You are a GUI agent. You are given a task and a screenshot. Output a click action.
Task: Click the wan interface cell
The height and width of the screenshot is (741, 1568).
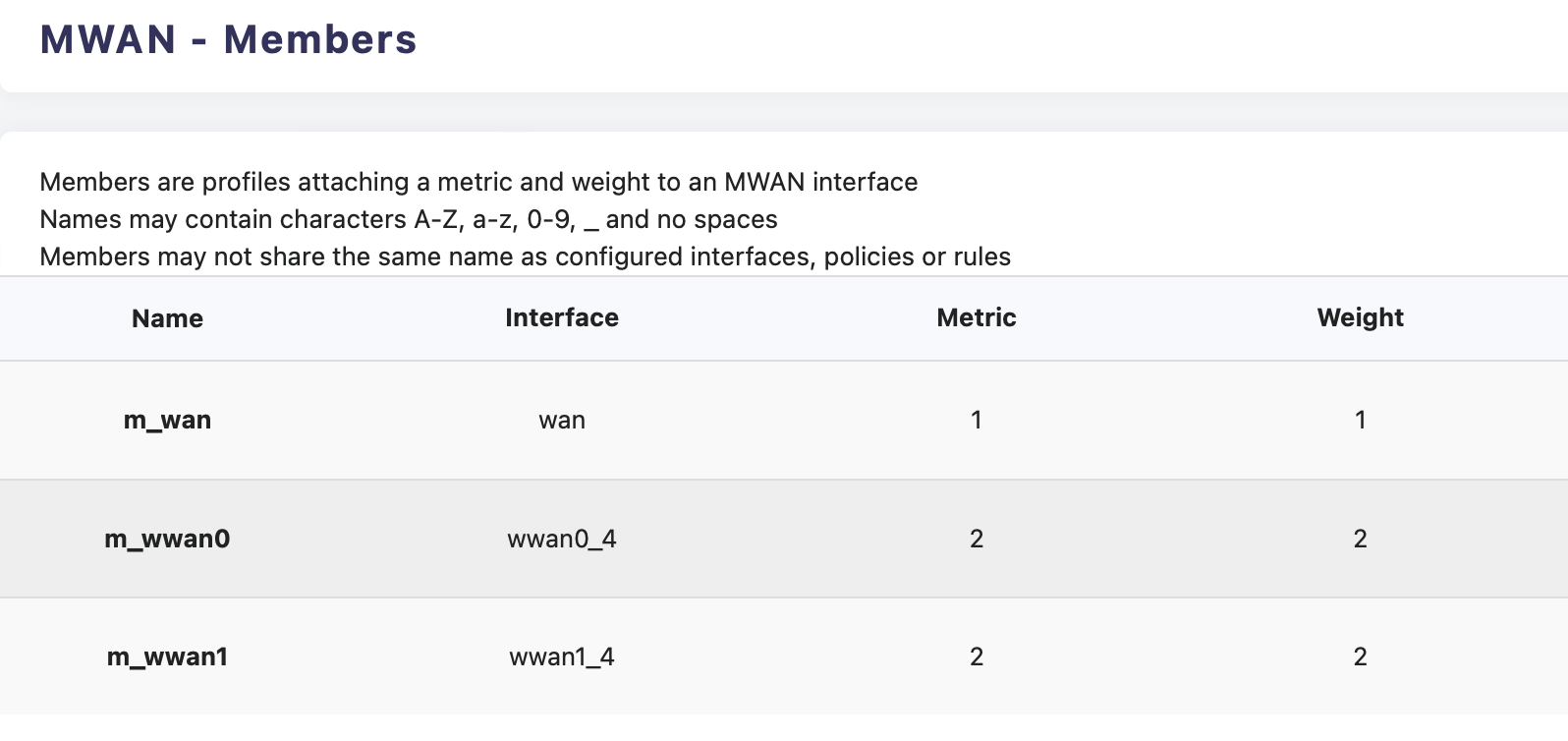562,421
